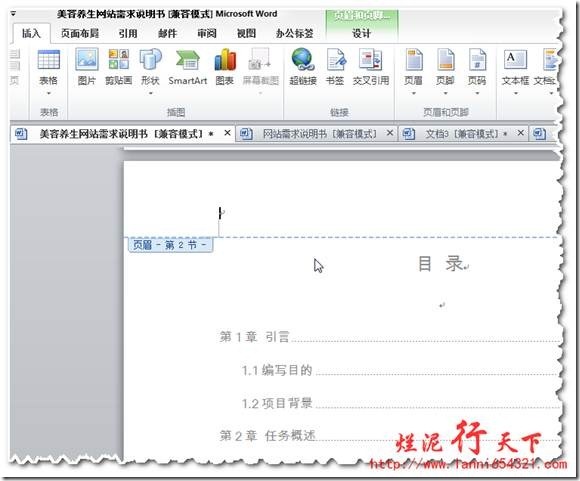Screen dimensions: 580x481
Task: Click the 页眉 header icon
Action: [x=414, y=59]
